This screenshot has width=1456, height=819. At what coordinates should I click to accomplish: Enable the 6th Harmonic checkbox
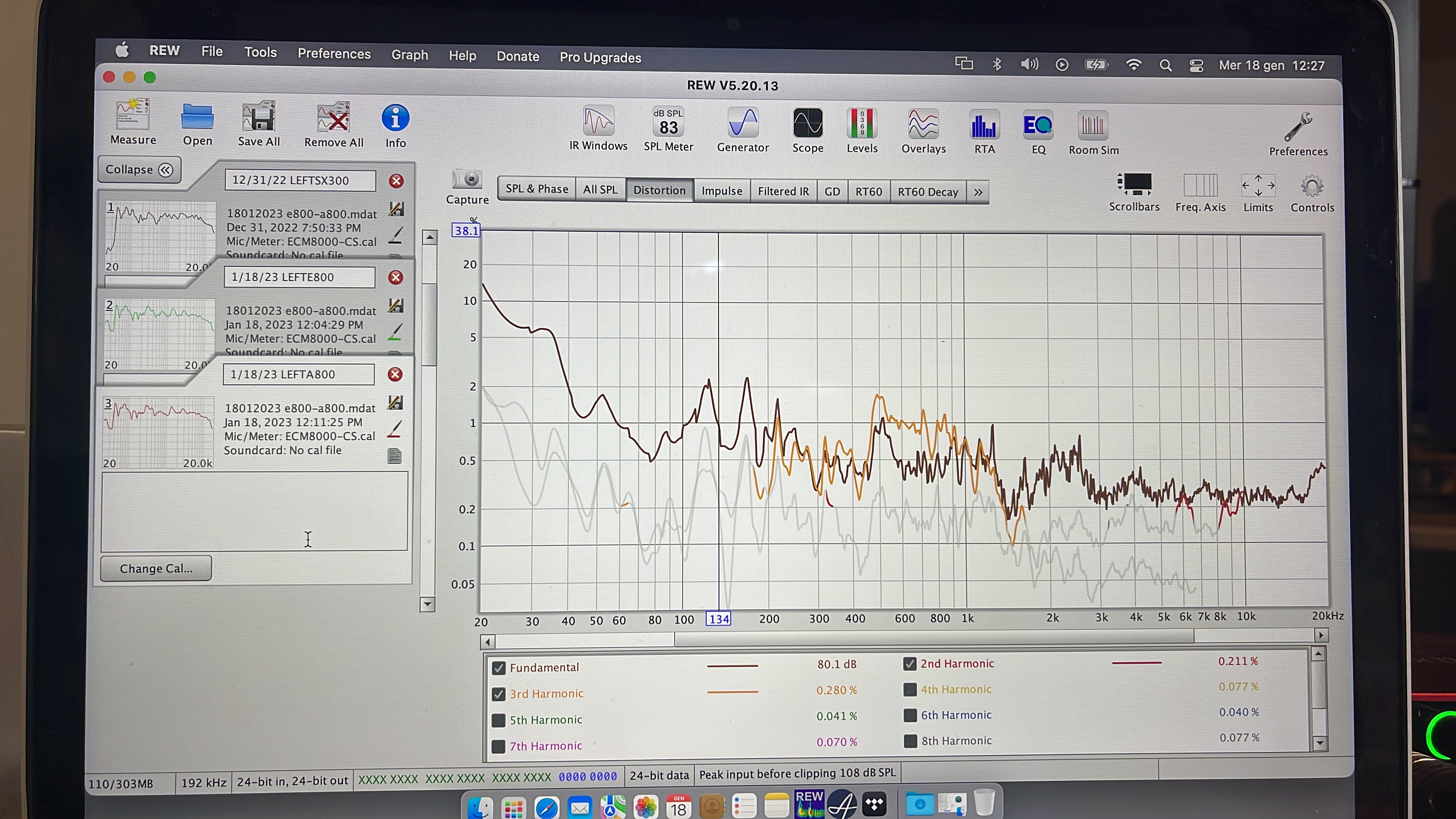(x=910, y=715)
